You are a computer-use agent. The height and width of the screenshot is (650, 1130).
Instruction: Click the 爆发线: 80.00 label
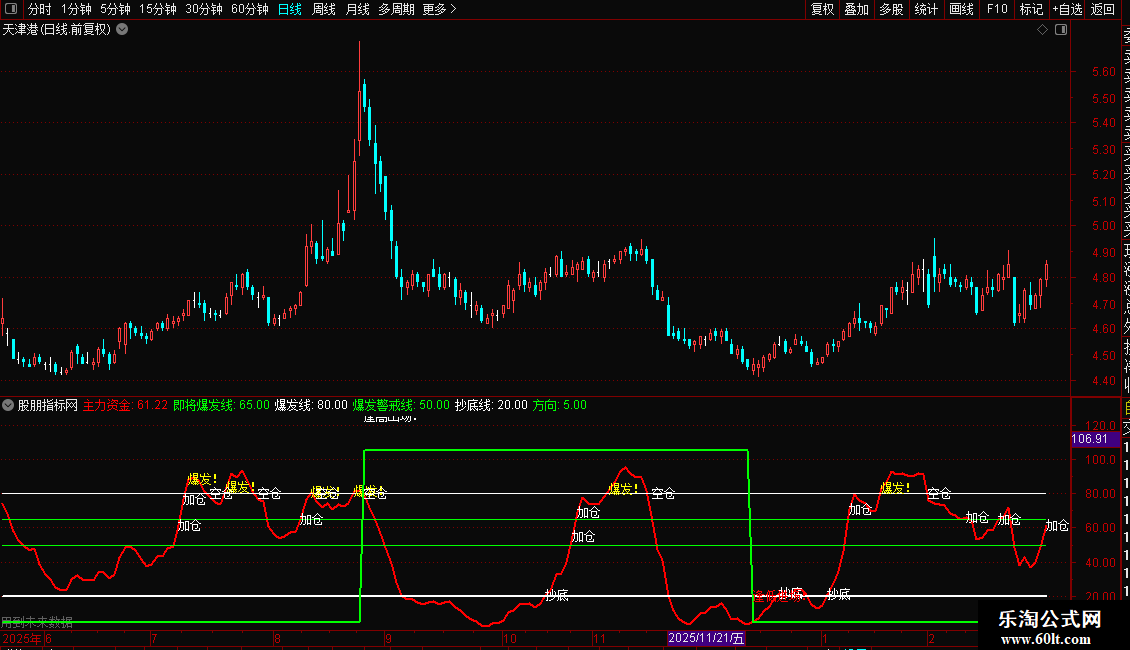click(x=311, y=405)
